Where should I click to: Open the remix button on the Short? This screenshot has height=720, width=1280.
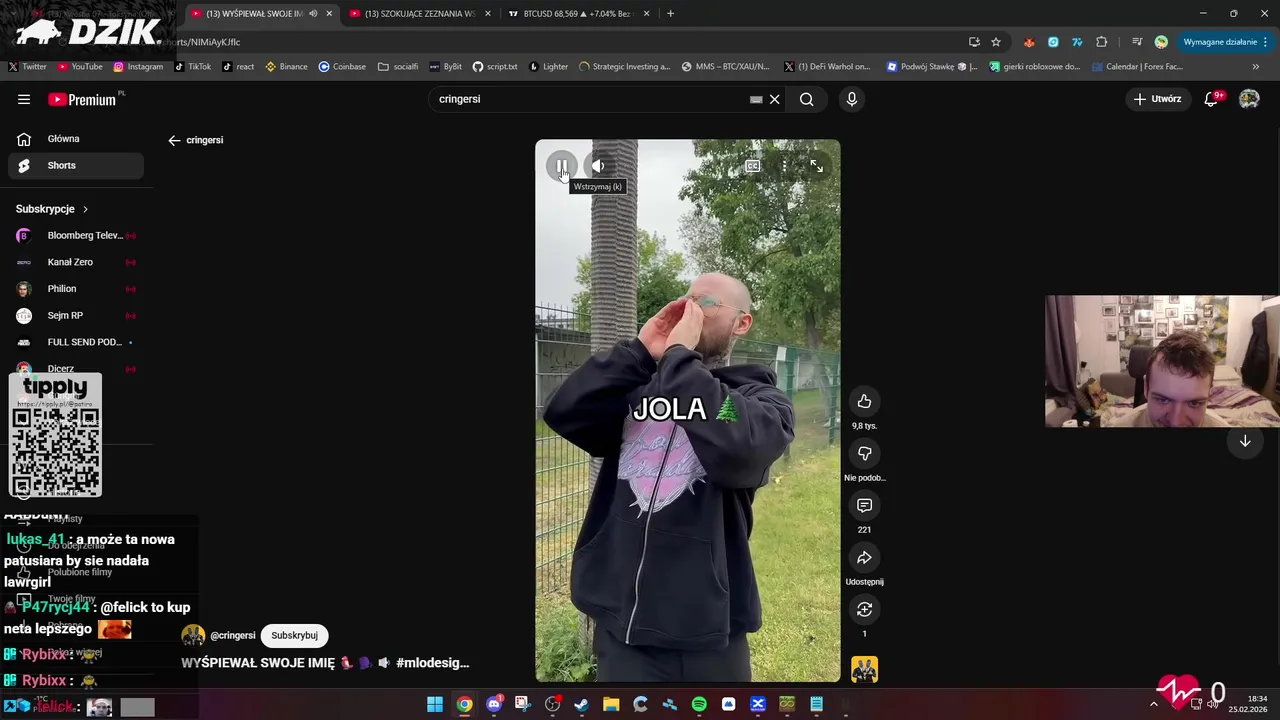(x=865, y=610)
